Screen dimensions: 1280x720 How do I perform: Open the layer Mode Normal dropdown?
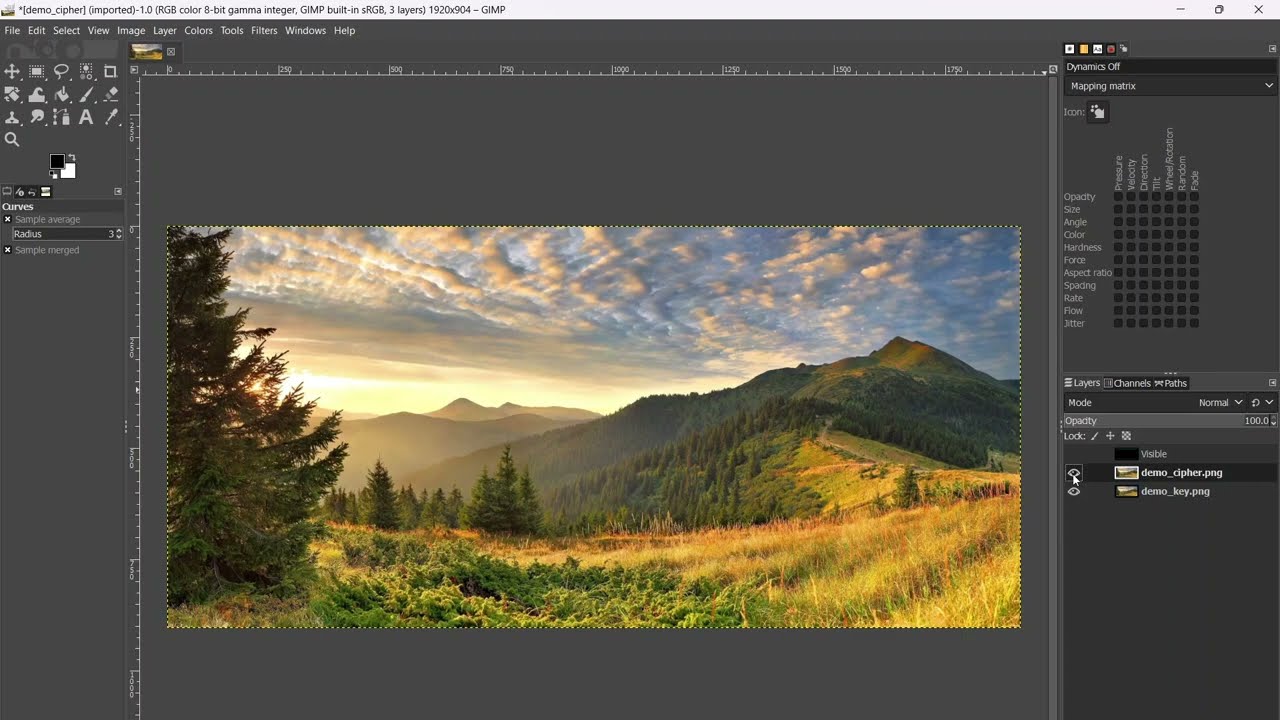1220,402
